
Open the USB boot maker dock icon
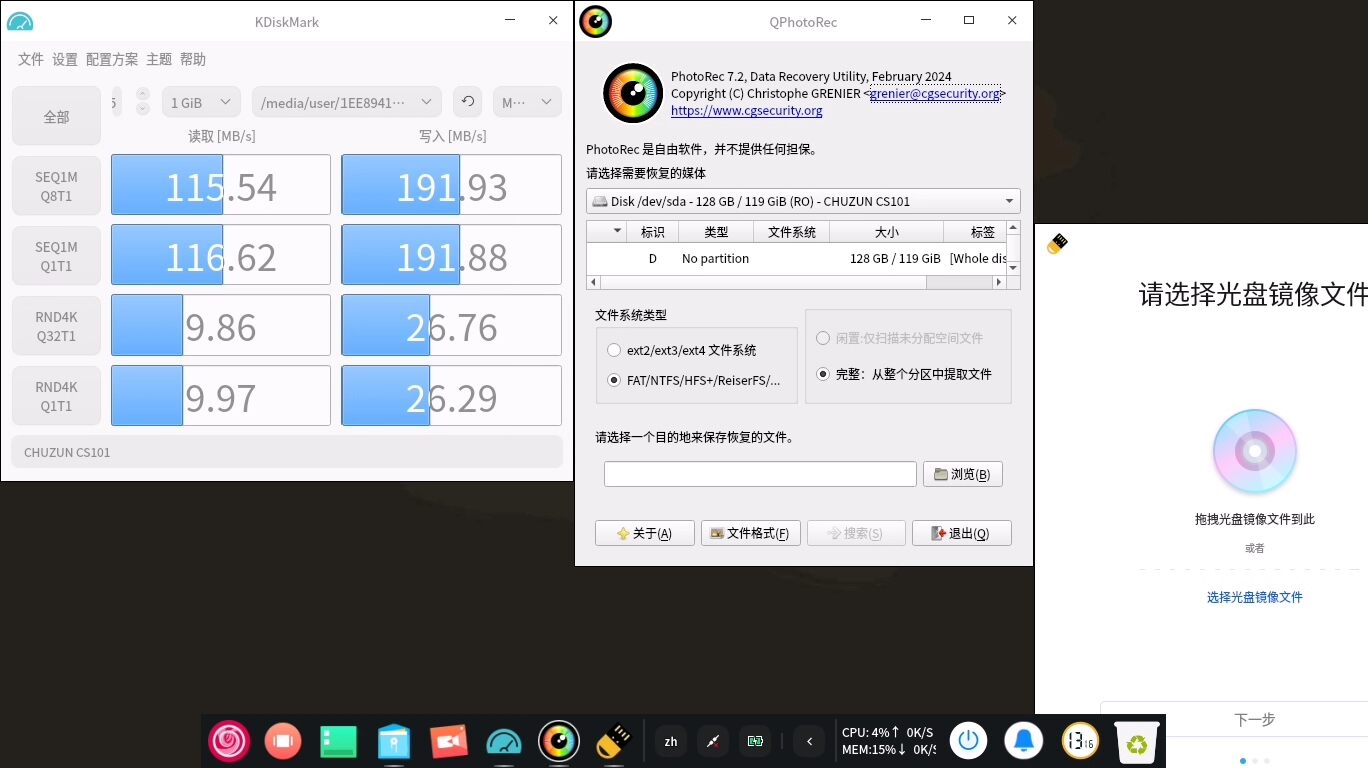click(x=613, y=741)
